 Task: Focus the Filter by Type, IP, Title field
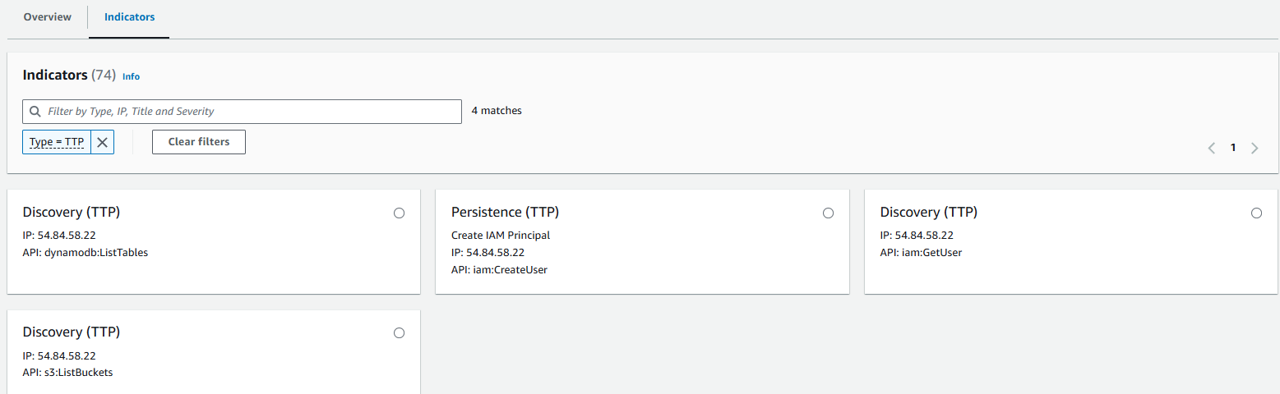pos(242,111)
